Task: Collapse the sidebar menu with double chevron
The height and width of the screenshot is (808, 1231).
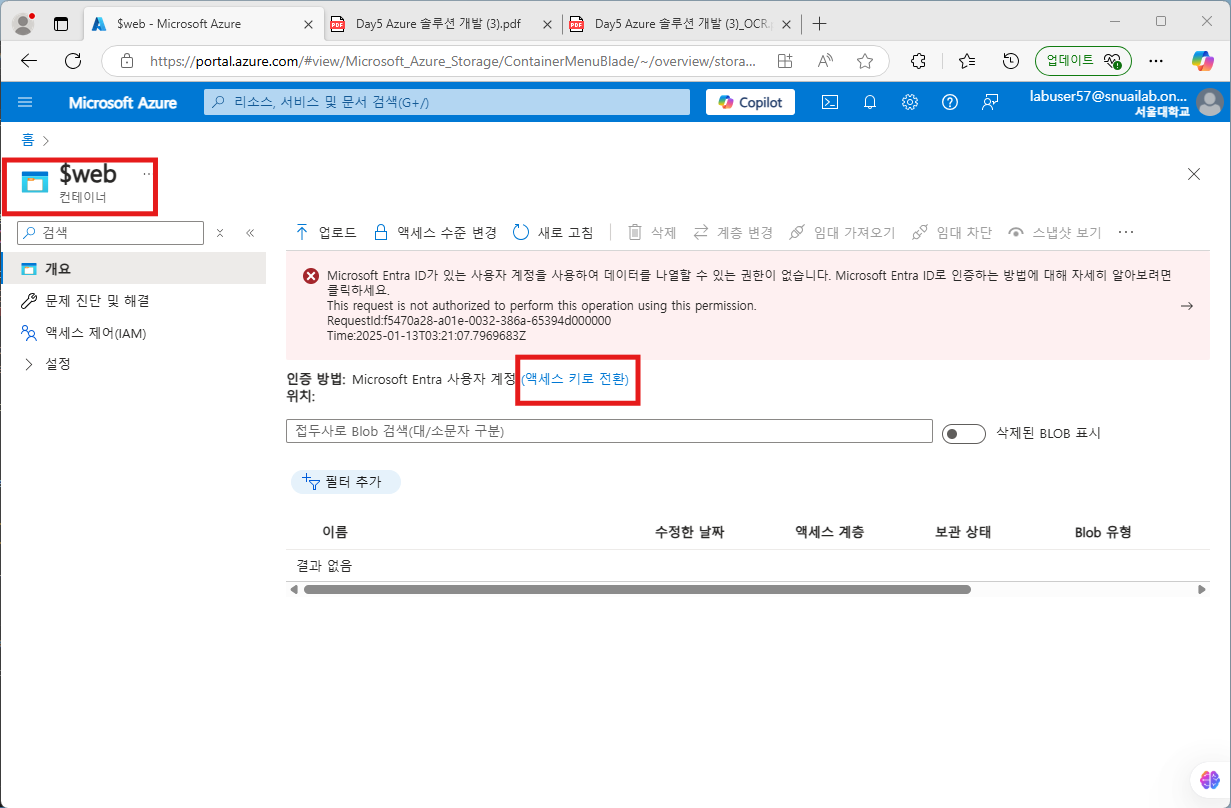Action: [250, 232]
